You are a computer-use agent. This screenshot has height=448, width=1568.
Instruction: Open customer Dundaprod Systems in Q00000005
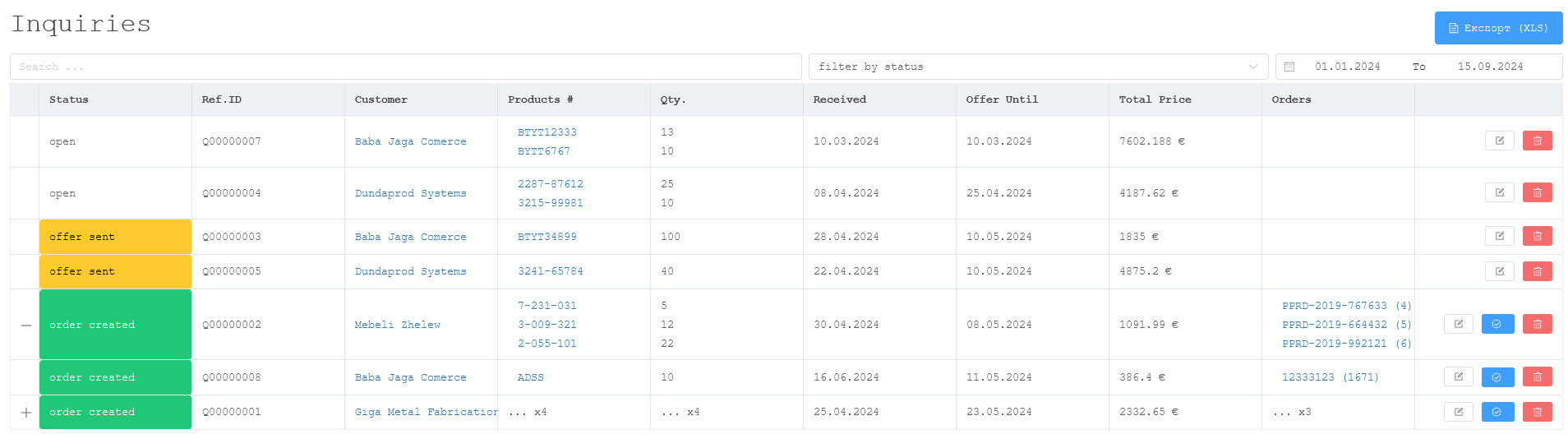tap(410, 271)
